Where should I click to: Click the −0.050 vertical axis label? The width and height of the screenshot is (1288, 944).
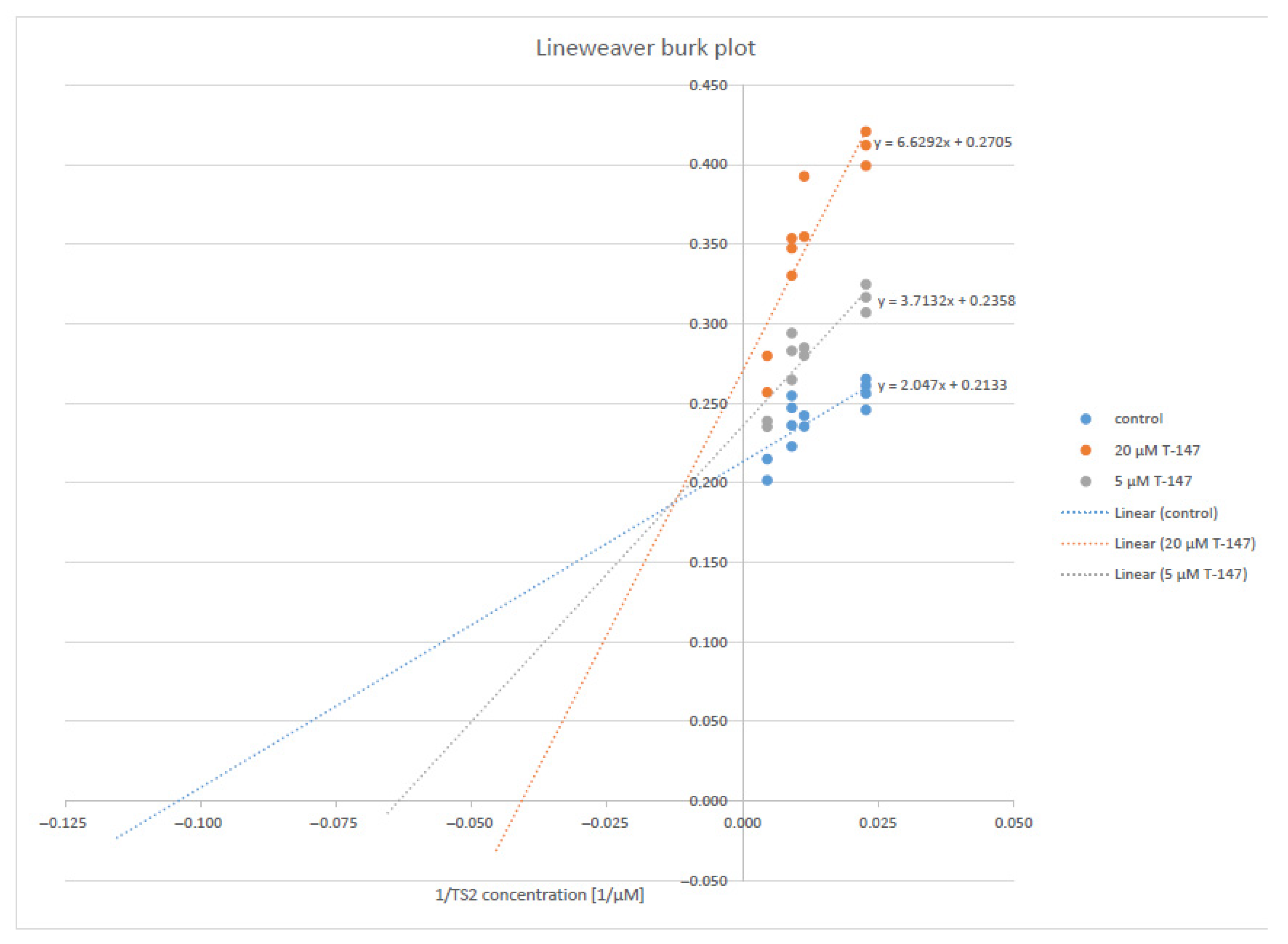[704, 880]
